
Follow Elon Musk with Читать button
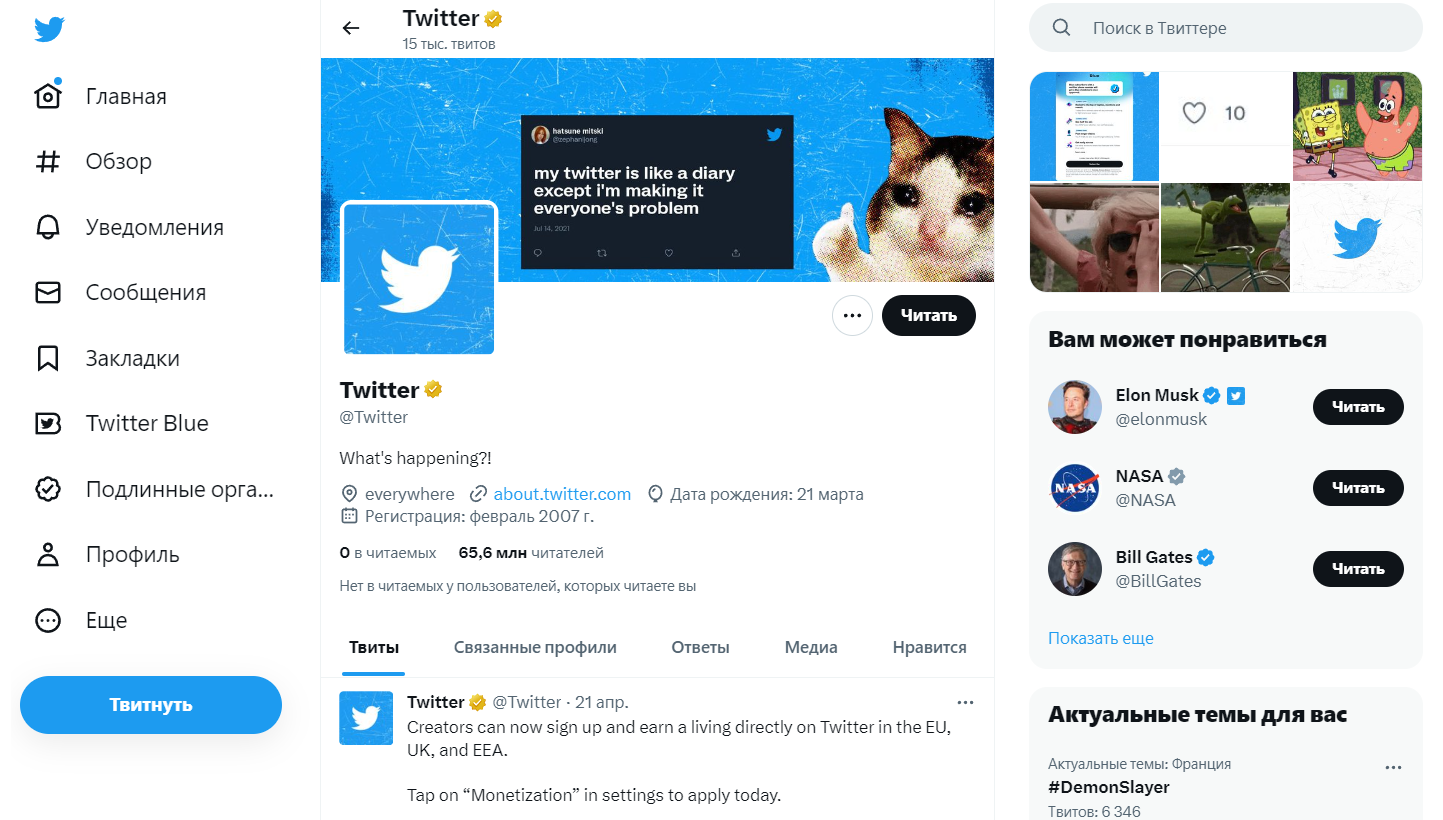1358,407
